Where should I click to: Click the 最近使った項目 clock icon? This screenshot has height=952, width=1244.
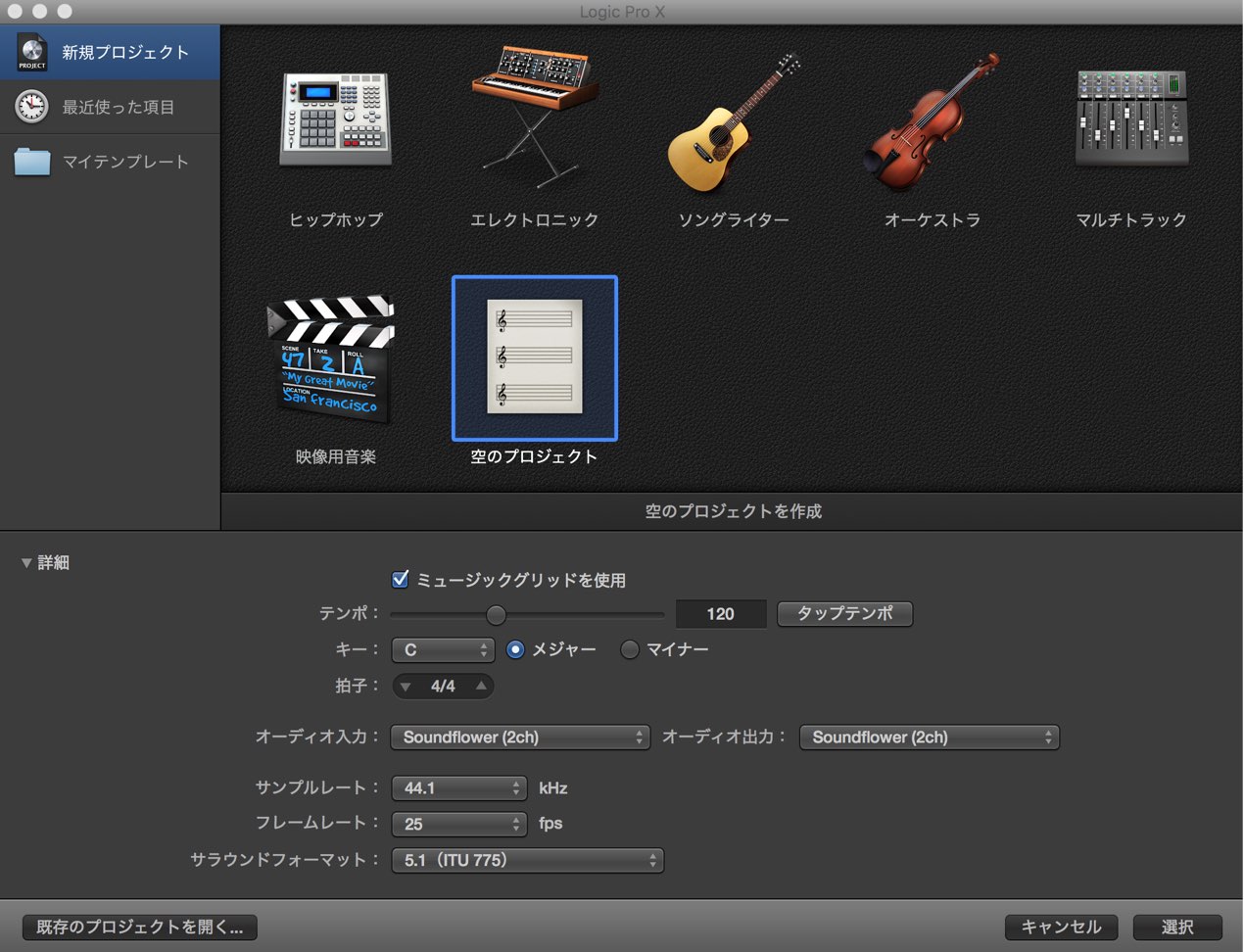click(x=31, y=106)
